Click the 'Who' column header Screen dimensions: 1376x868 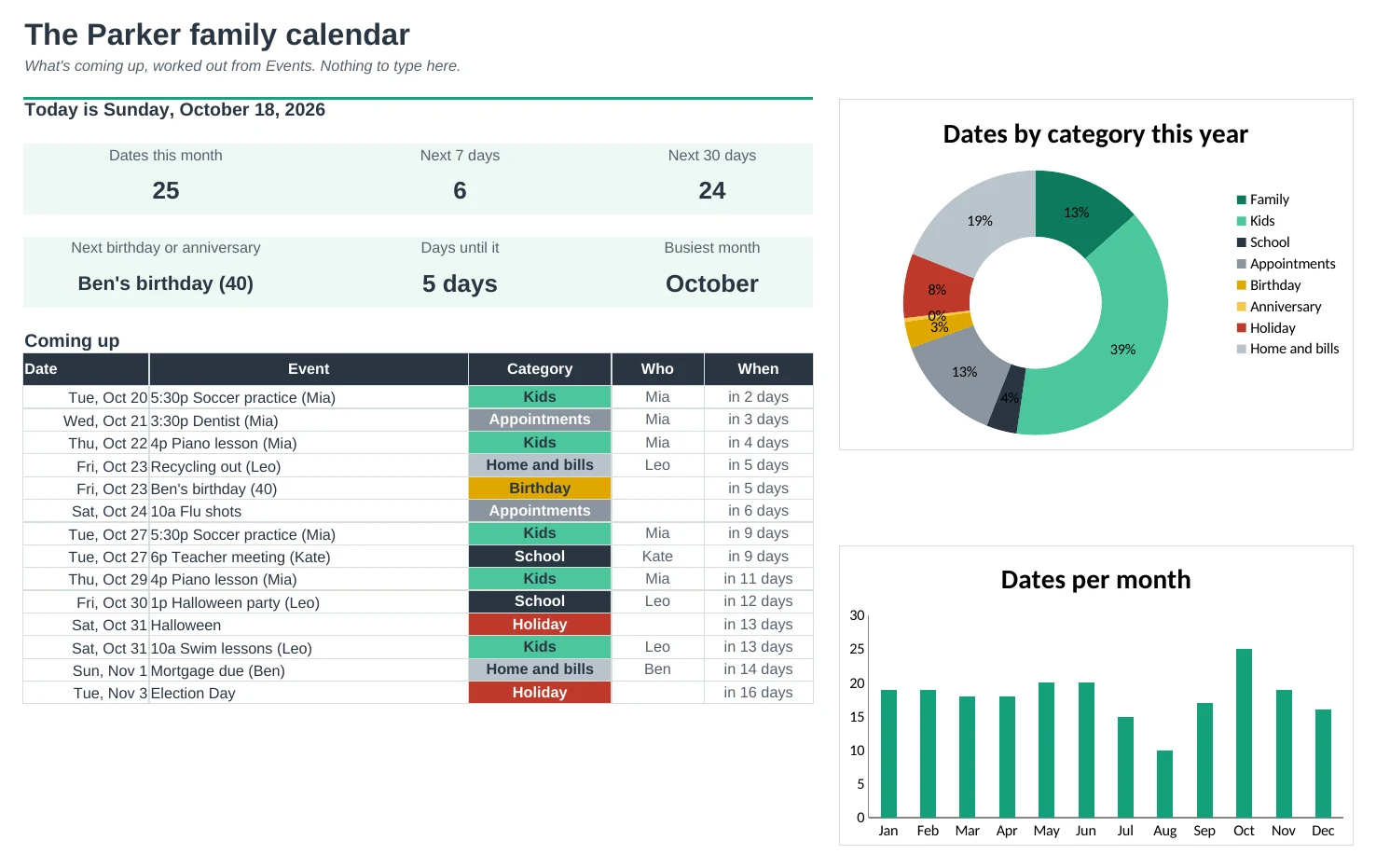coord(657,369)
